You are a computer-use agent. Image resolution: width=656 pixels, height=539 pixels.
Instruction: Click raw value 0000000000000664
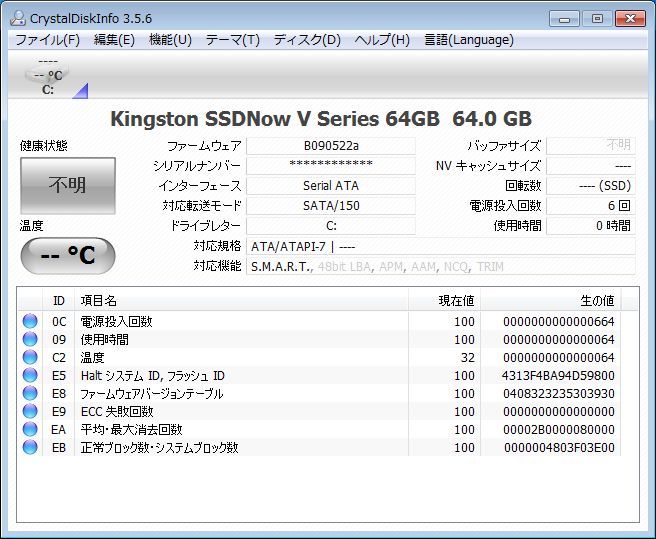pyautogui.click(x=559, y=321)
